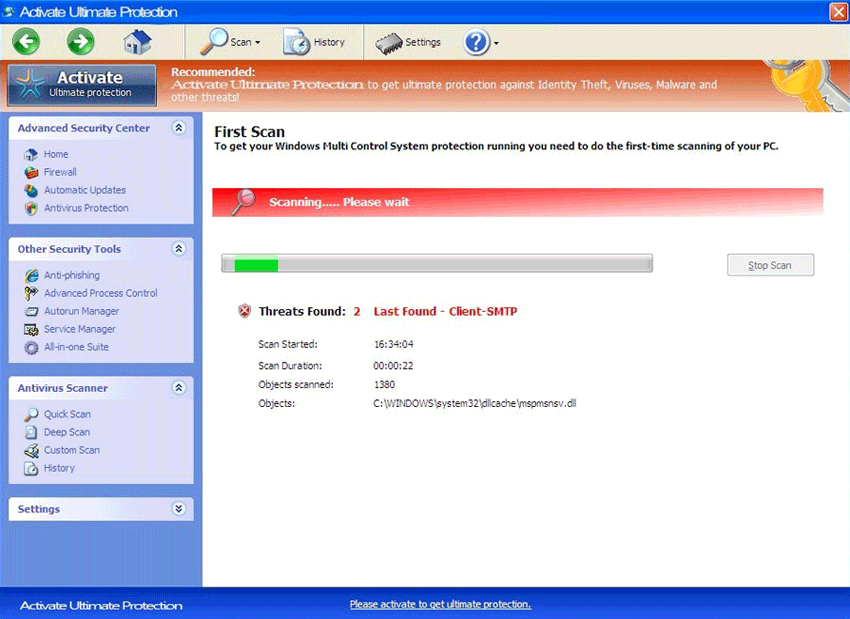Go to the Home house icon in toolbar
Viewport: 850px width, 619px height.
[137, 41]
